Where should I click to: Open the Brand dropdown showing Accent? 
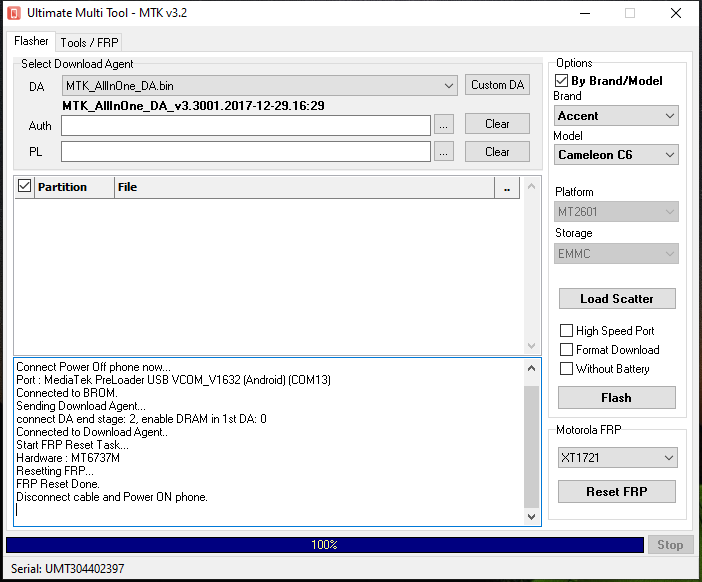tap(616, 116)
